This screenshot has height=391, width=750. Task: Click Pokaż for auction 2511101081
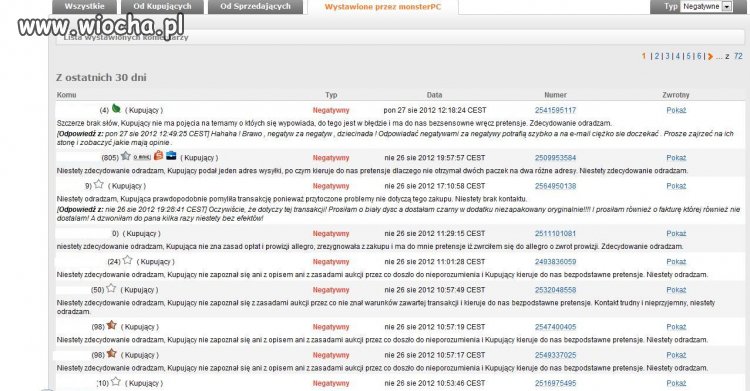pyautogui.click(x=676, y=234)
